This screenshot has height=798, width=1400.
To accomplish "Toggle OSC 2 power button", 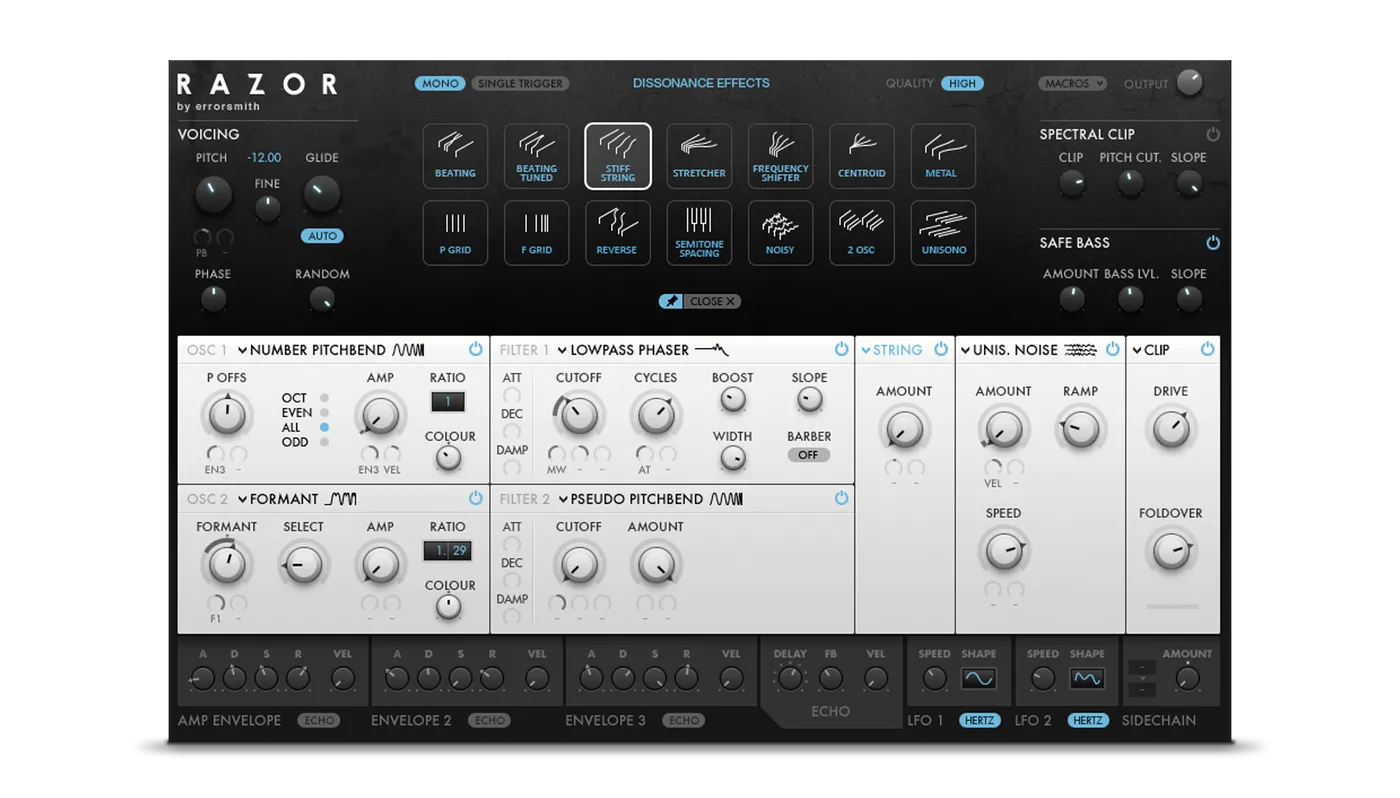I will click(475, 498).
